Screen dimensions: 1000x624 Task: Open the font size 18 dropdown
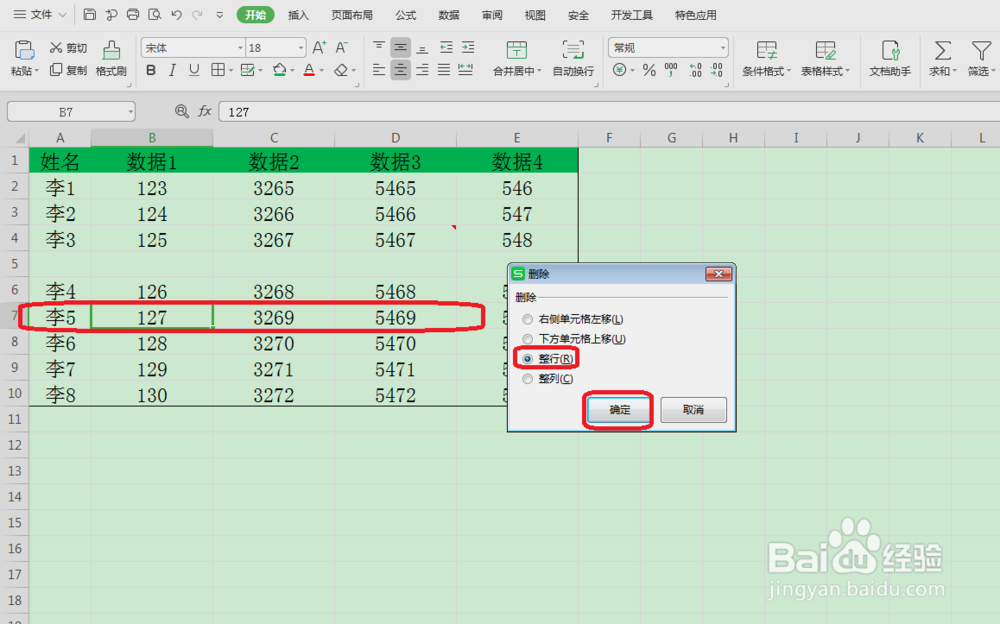[x=300, y=48]
